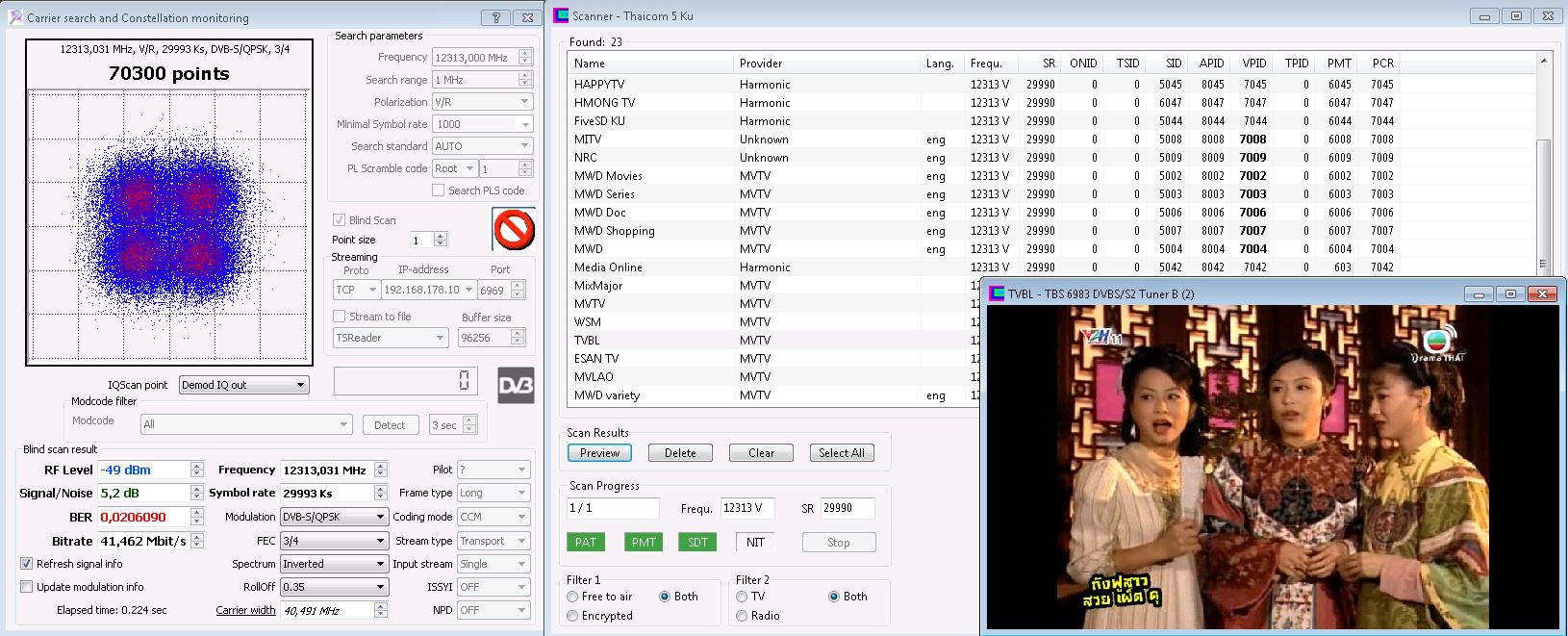Click the Symbol rate 29993 Ks stepper
The width and height of the screenshot is (1568, 636).
381,493
